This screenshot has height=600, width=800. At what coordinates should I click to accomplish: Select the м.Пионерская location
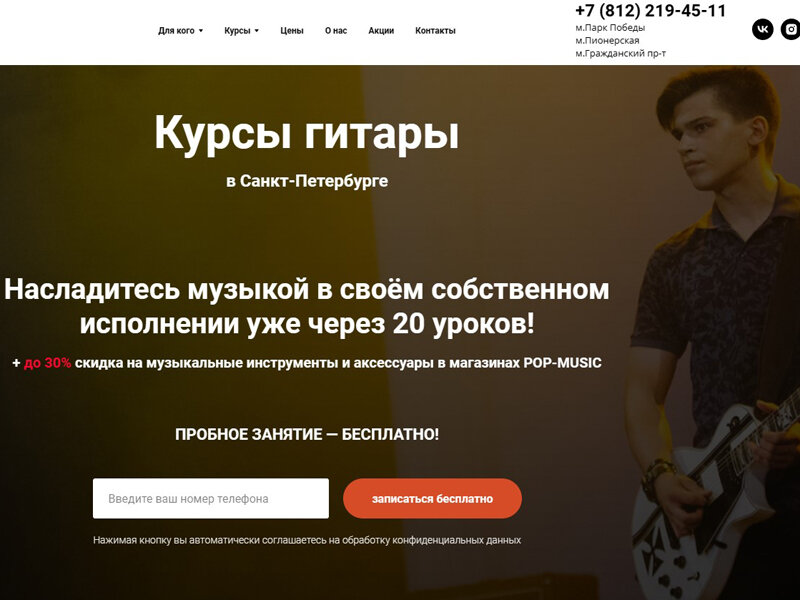click(x=607, y=40)
